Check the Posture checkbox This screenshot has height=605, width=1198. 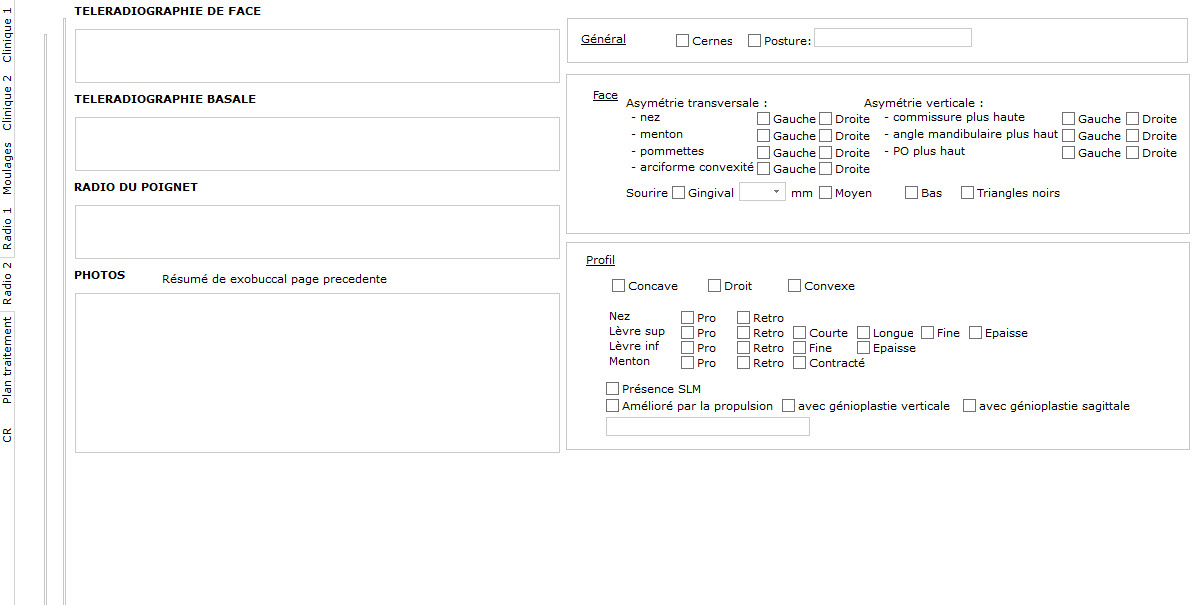[756, 40]
